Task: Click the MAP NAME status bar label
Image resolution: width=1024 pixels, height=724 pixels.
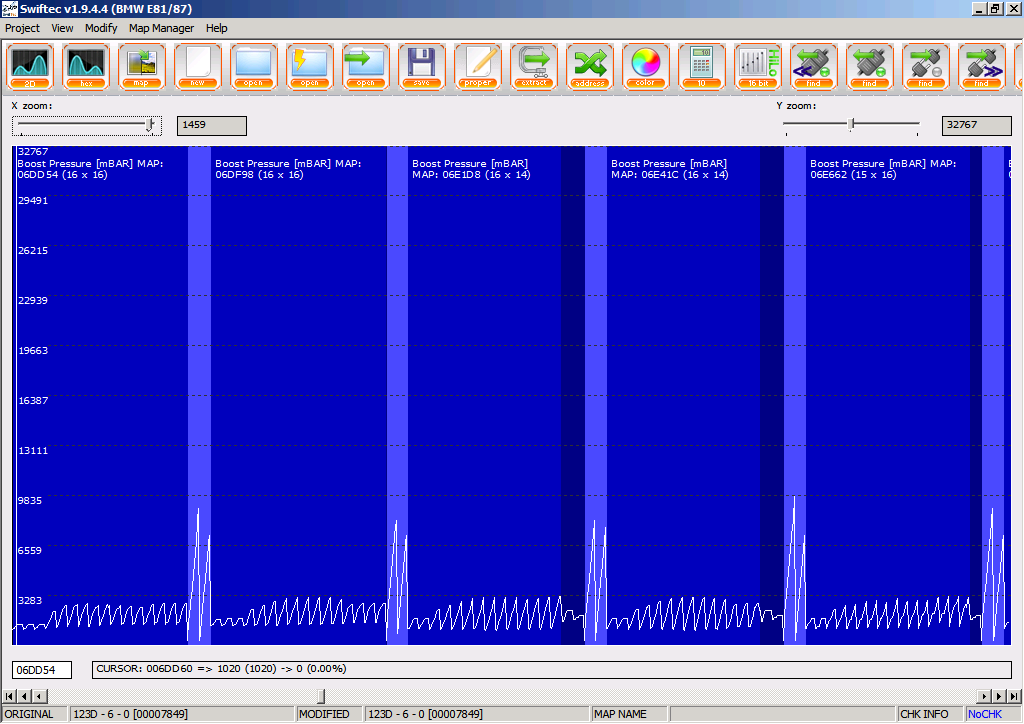Action: click(630, 714)
